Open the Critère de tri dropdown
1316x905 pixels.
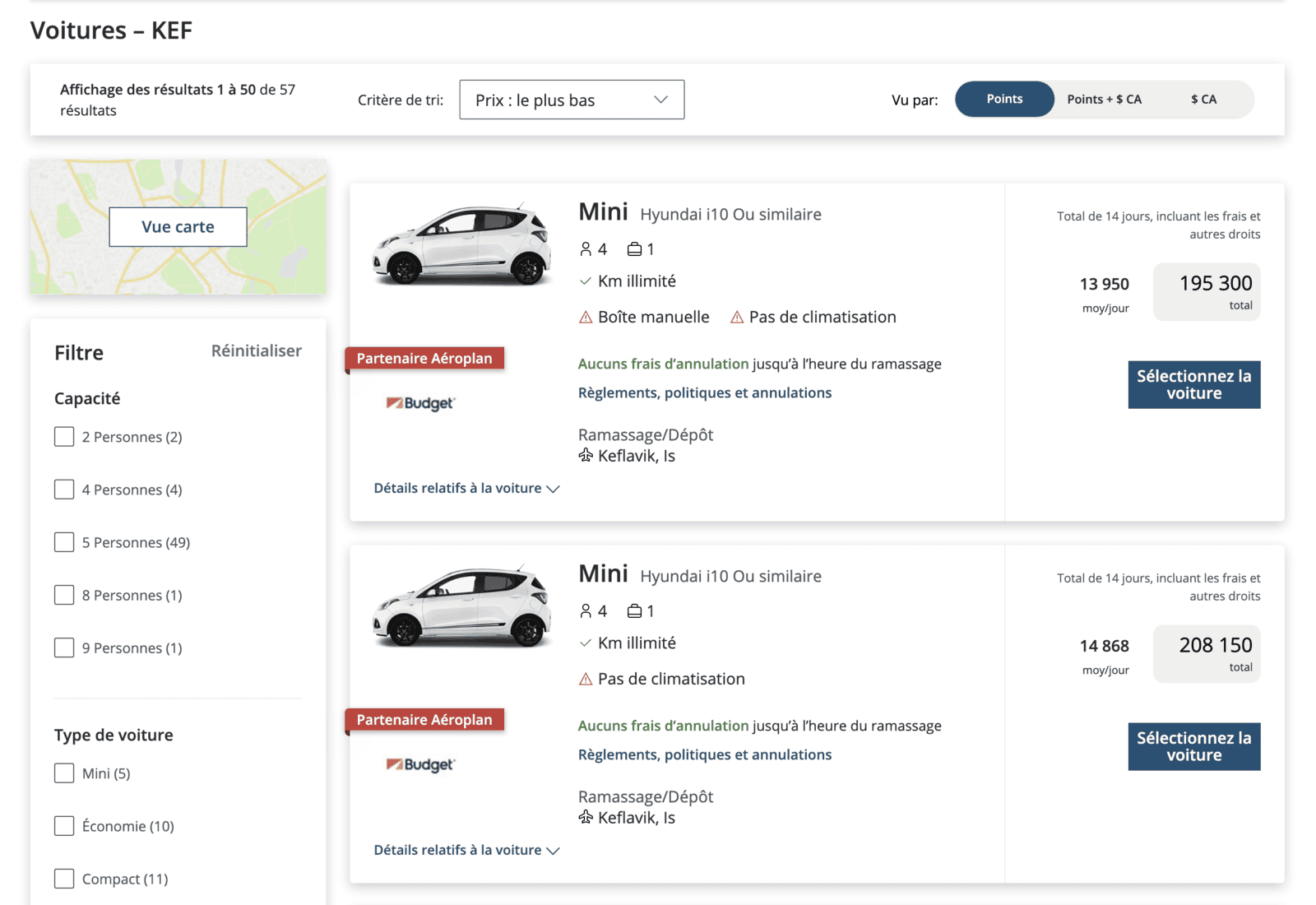coord(571,99)
